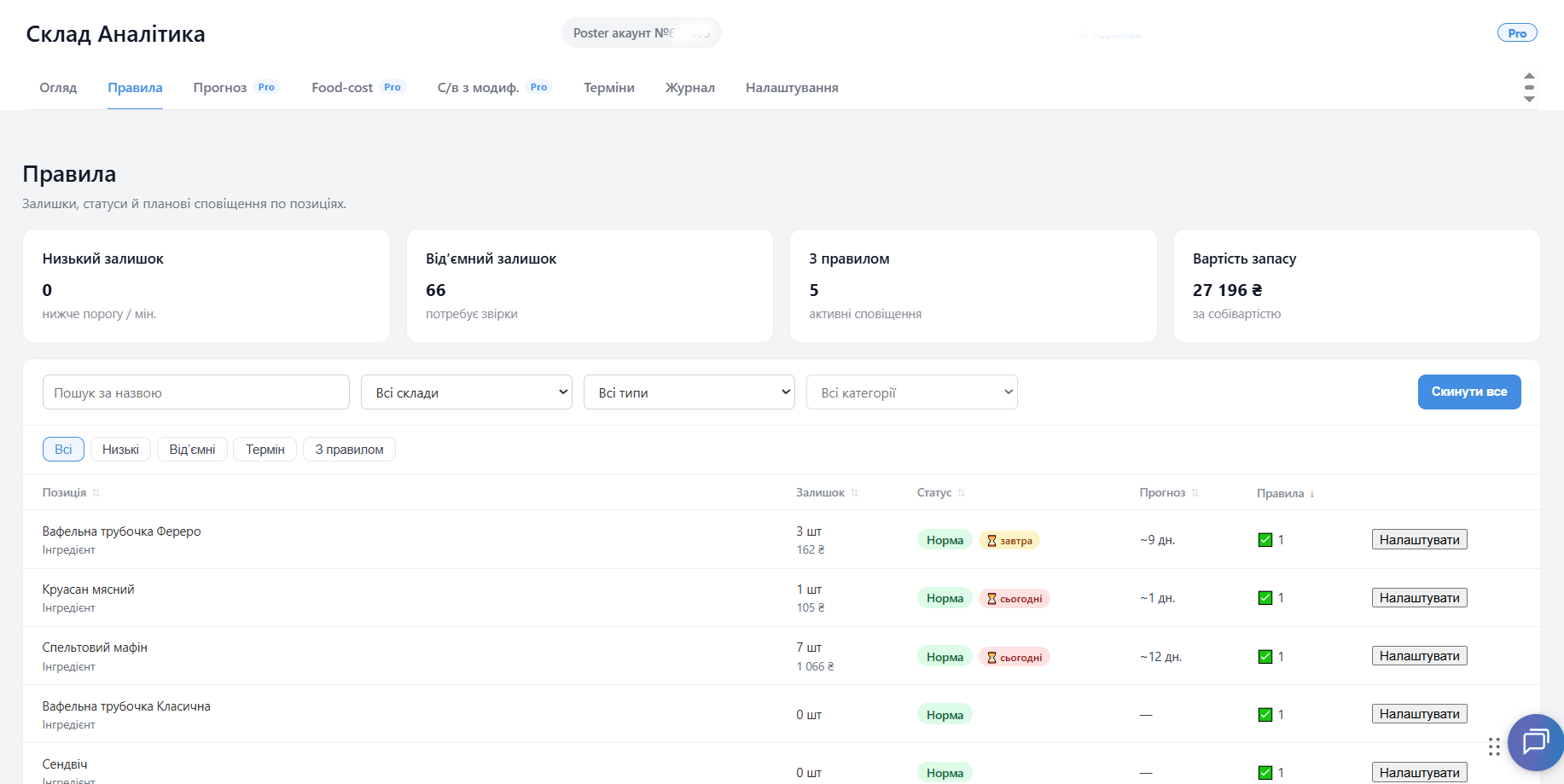Click the drag handle dots beside chat
This screenshot has height=784, width=1564.
point(1494,746)
